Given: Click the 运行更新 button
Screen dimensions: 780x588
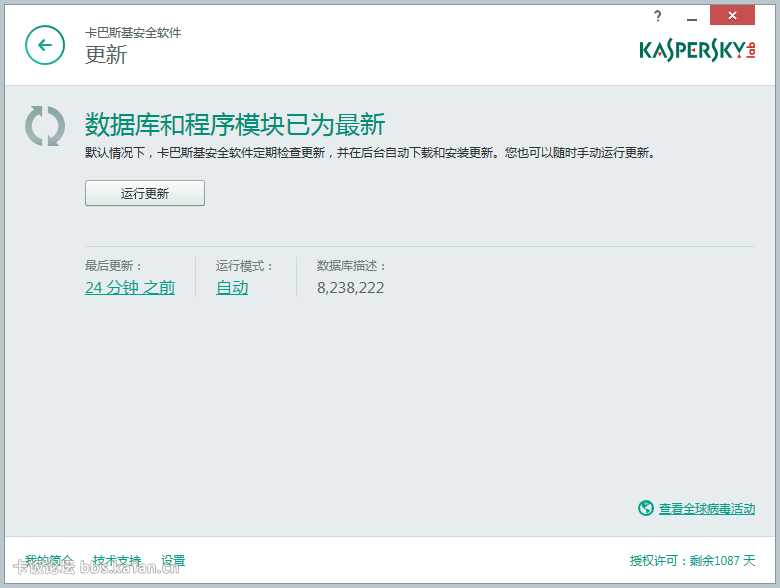Looking at the screenshot, I should click(145, 193).
